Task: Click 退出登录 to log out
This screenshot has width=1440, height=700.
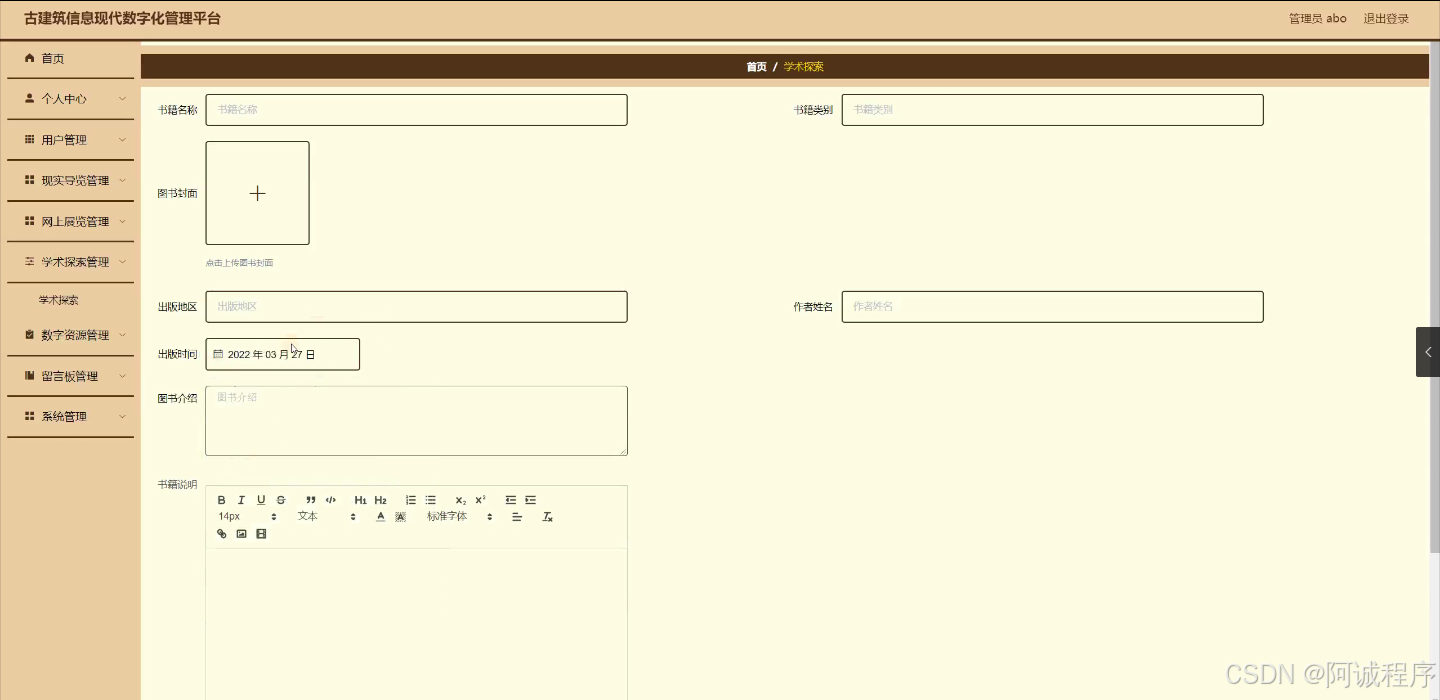Action: tap(1386, 19)
